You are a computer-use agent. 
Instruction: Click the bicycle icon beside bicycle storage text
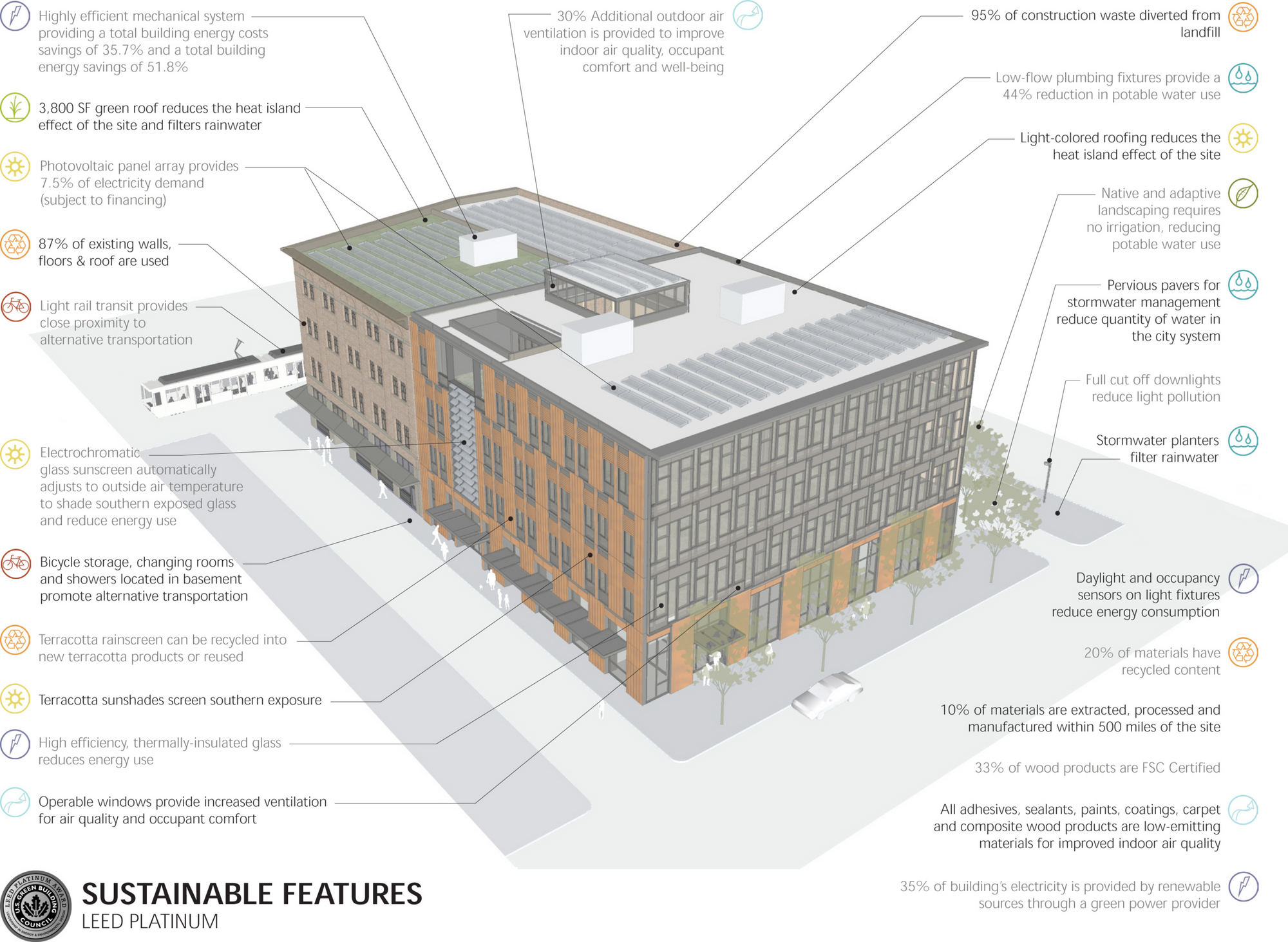point(15,564)
